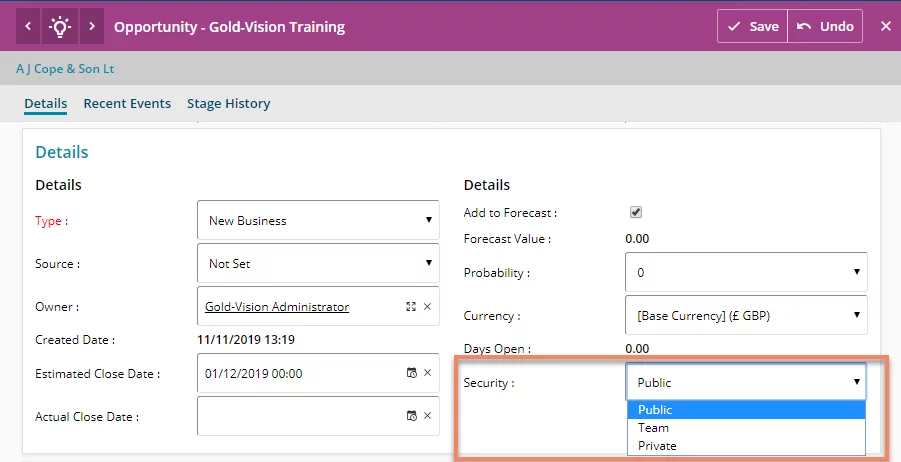Screen dimensions: 901x462
Task: Close the opportunity window
Action: pyautogui.click(x=885, y=26)
